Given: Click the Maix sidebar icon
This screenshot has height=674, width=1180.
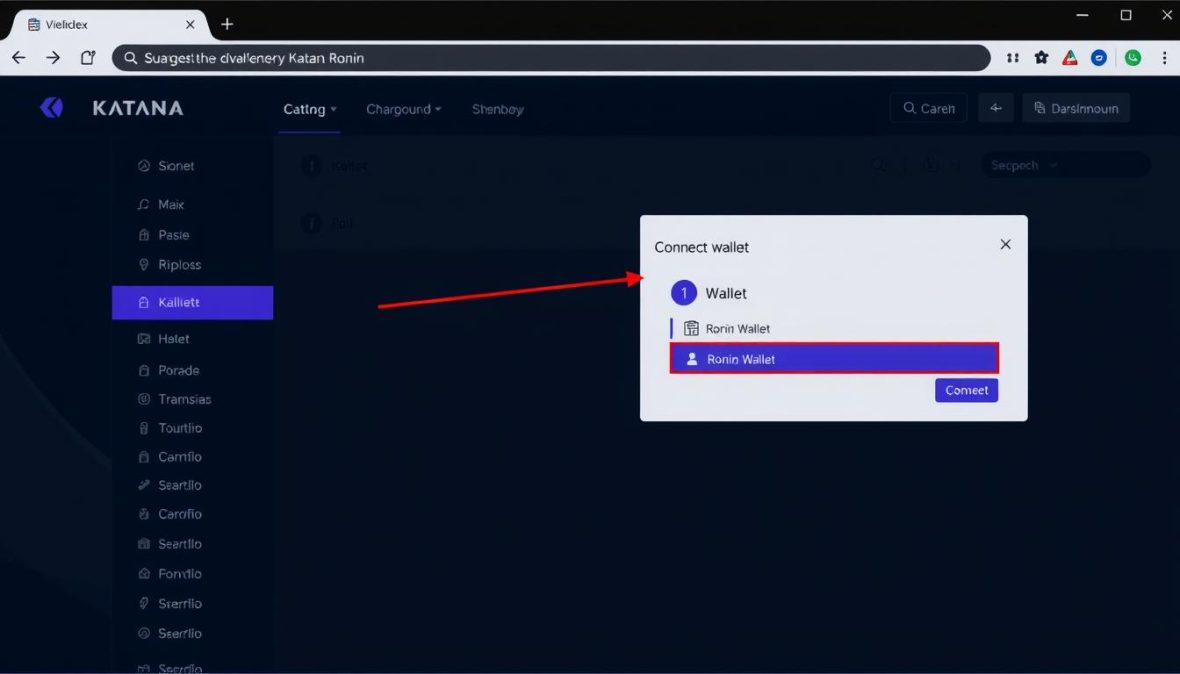Looking at the screenshot, I should [144, 205].
